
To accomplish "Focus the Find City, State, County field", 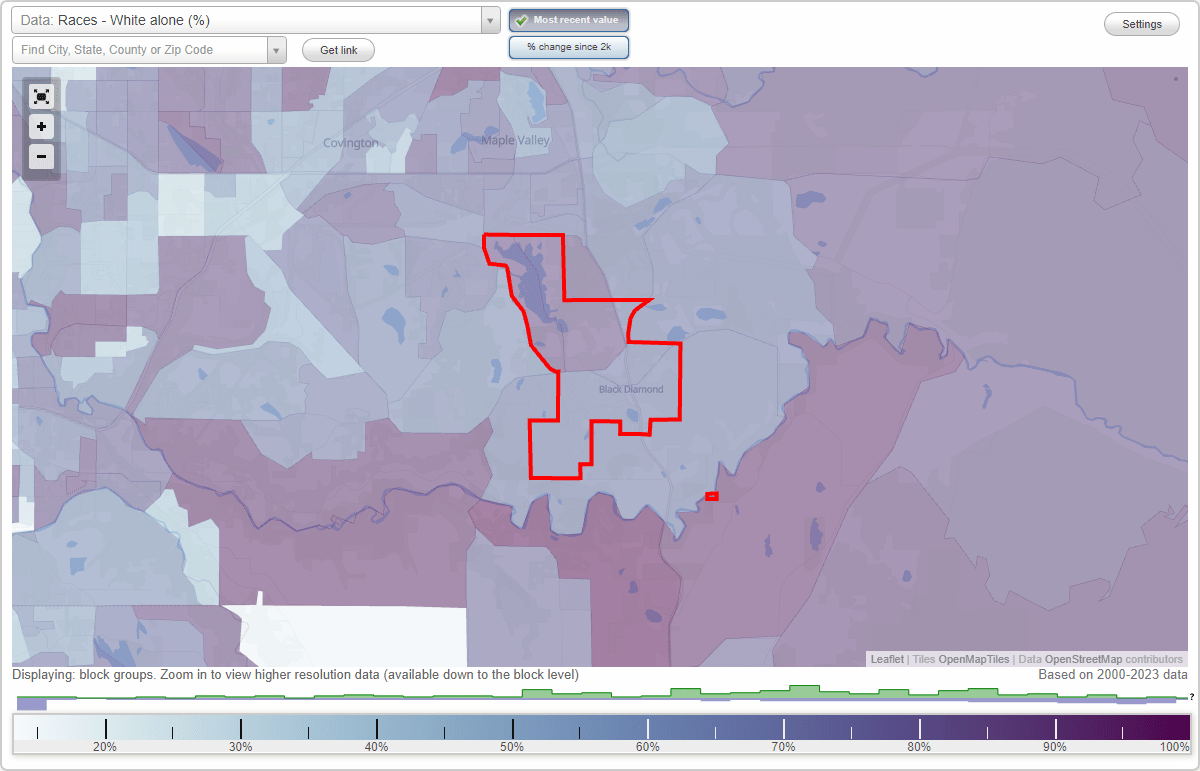I will click(140, 50).
